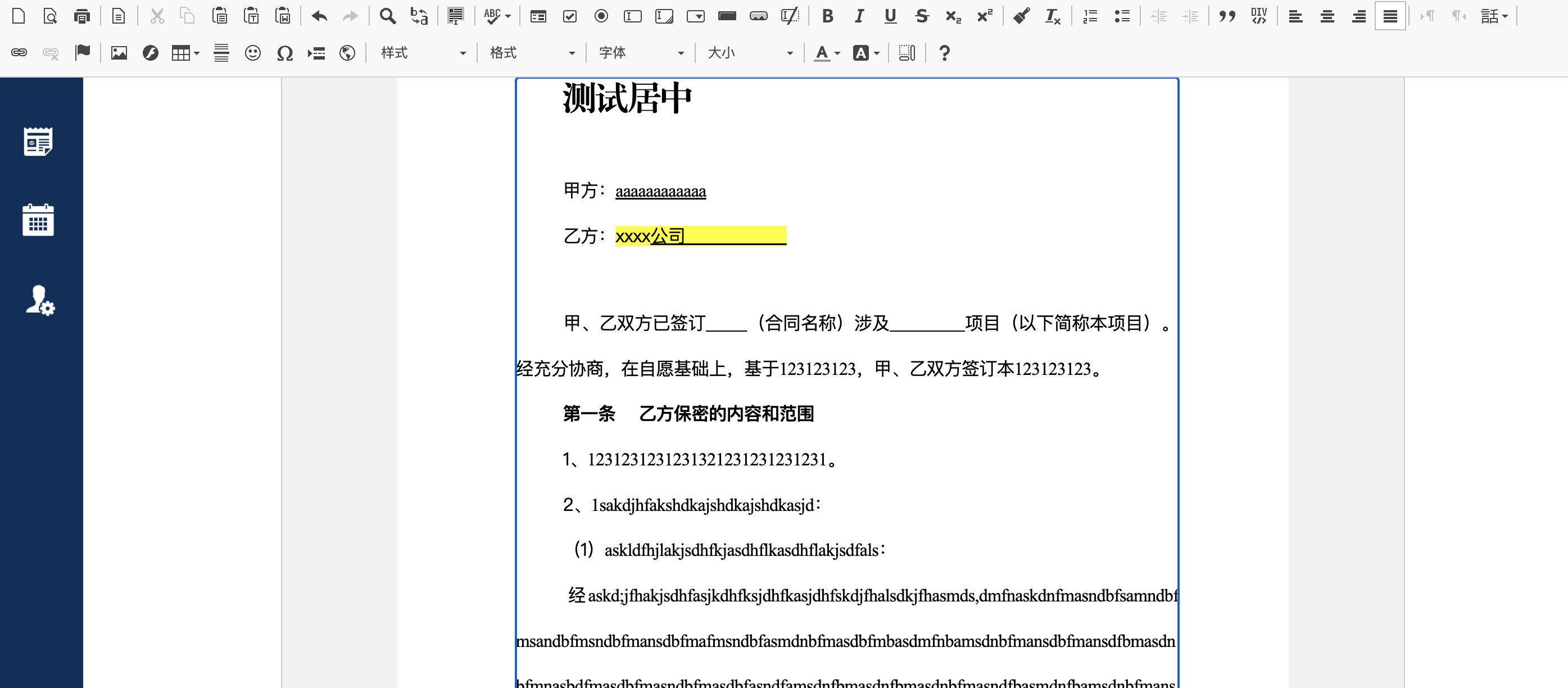The image size is (1568, 688).
Task: Toggle Bold formatting
Action: pos(827,16)
